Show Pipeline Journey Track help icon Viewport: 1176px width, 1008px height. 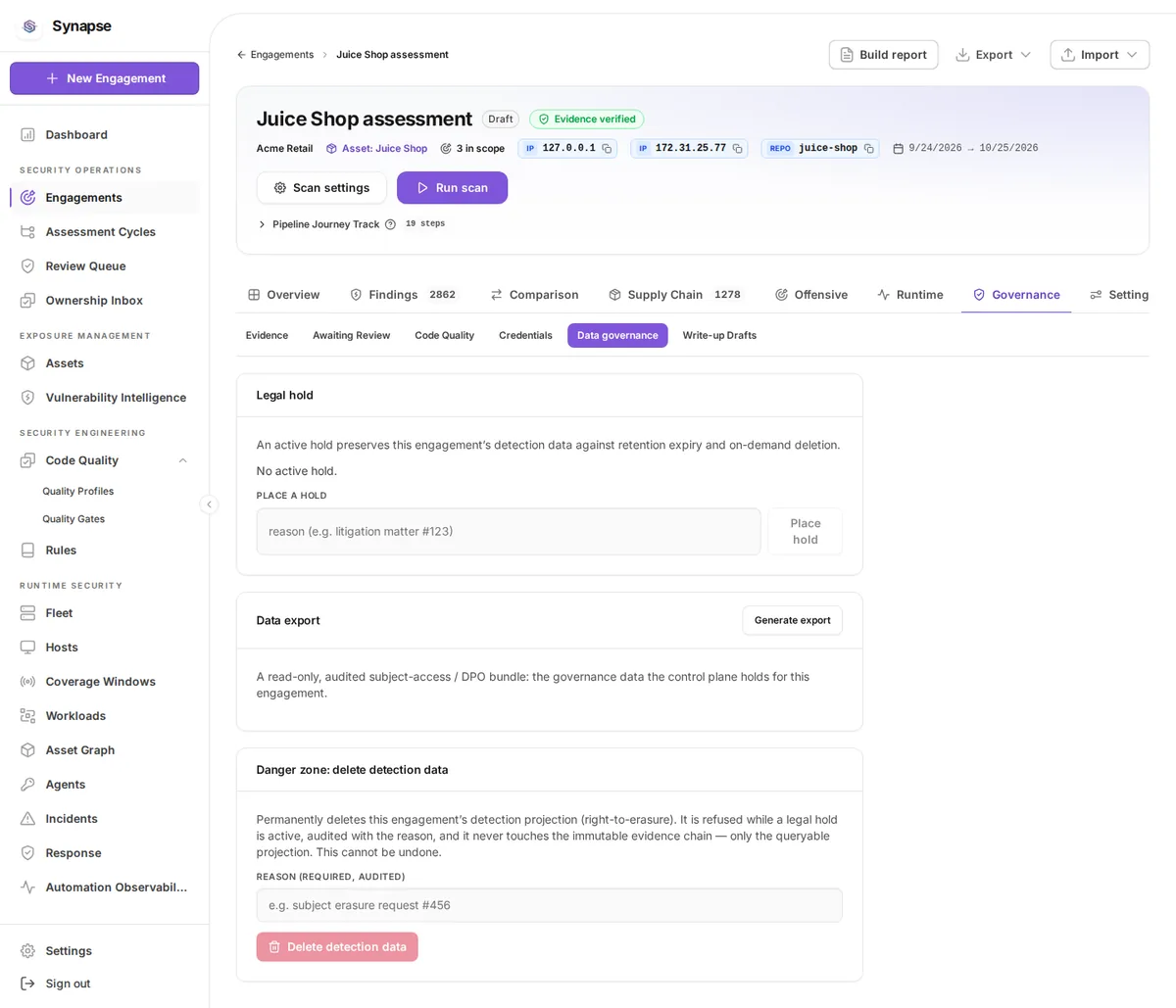pos(390,224)
